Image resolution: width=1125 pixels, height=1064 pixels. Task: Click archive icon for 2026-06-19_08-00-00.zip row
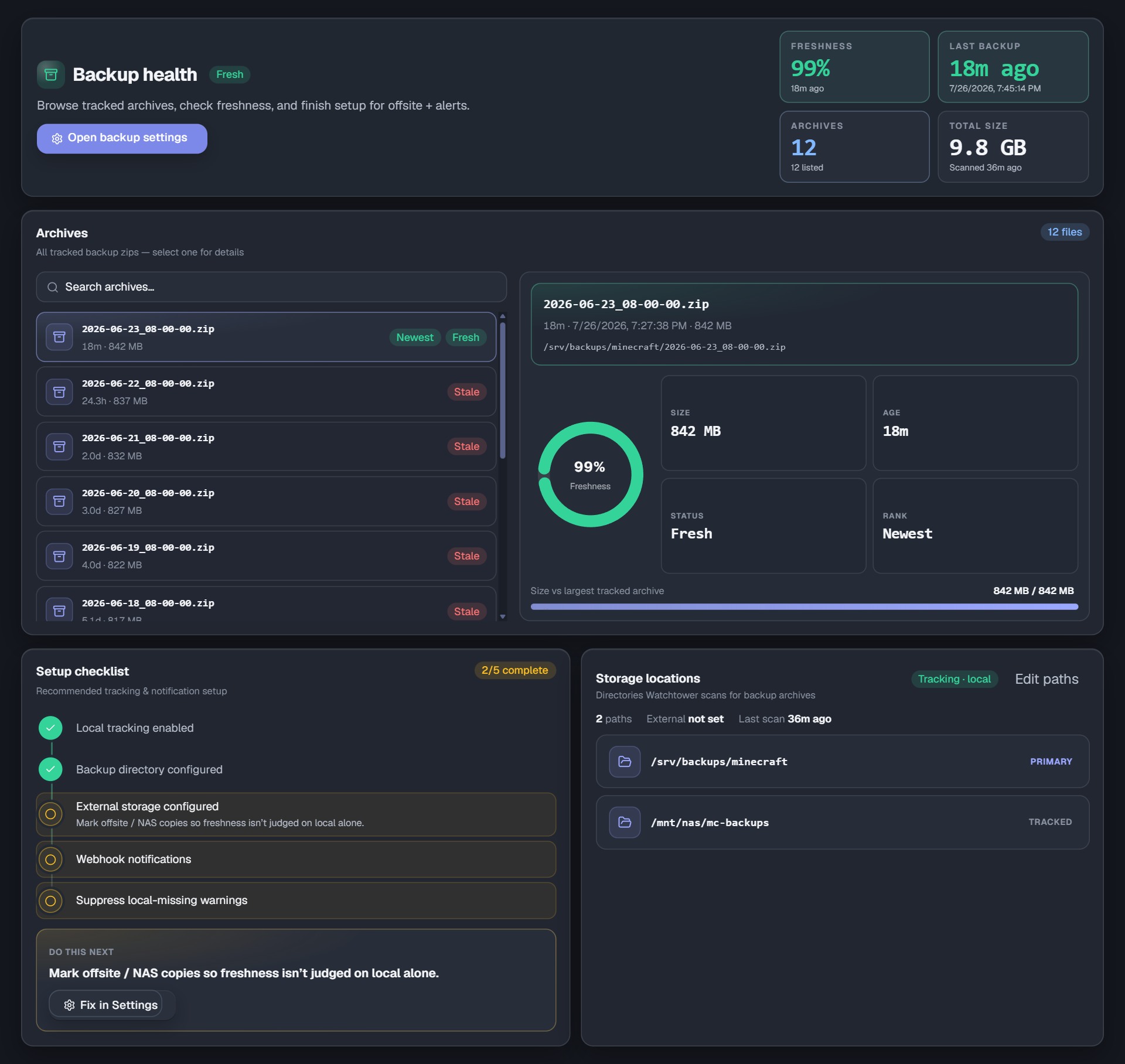click(59, 556)
